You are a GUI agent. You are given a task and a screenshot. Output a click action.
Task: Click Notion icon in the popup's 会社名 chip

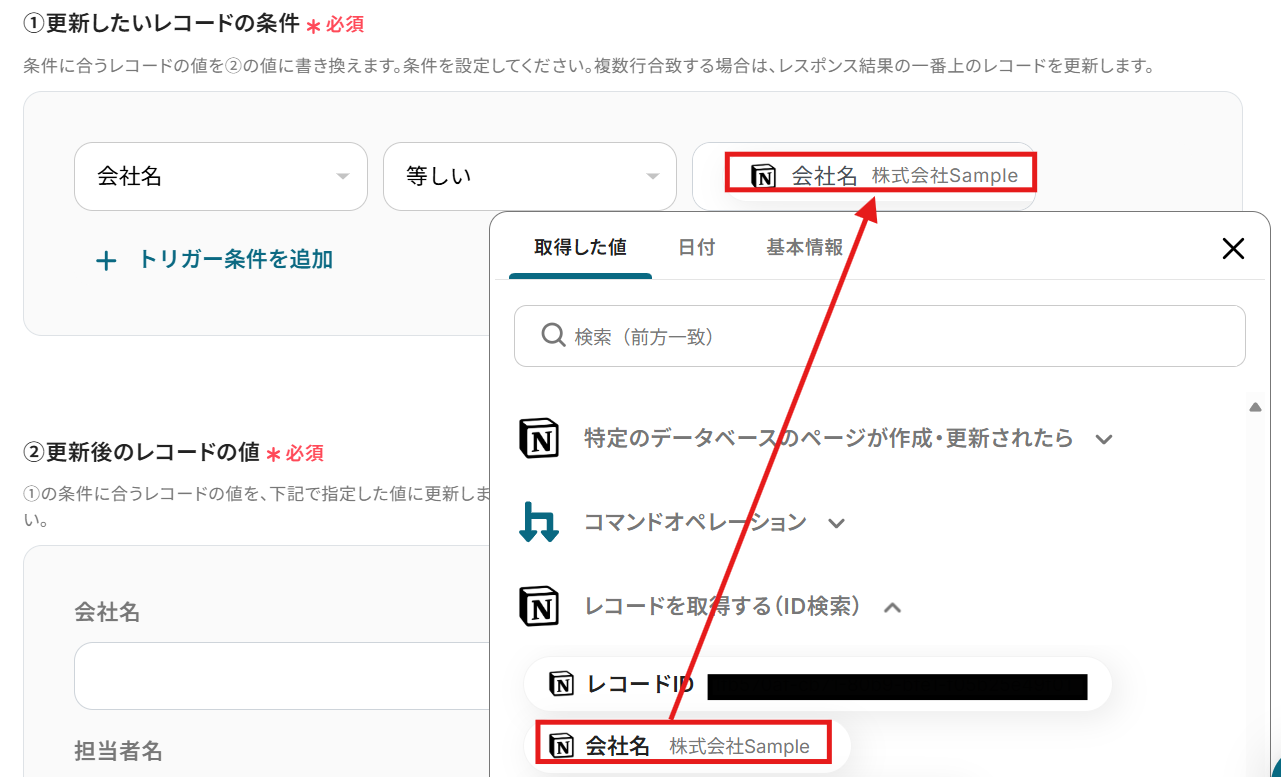[x=562, y=745]
